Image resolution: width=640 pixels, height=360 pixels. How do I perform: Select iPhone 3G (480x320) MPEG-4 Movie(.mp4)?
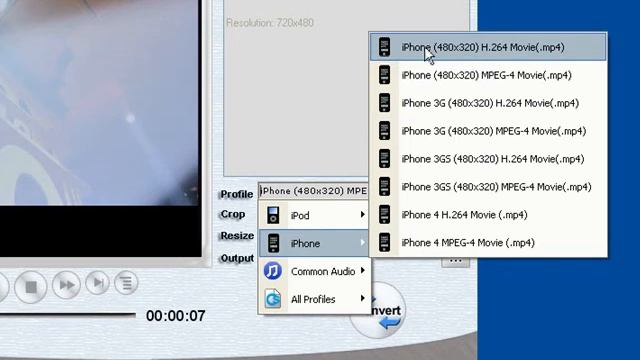click(x=488, y=131)
